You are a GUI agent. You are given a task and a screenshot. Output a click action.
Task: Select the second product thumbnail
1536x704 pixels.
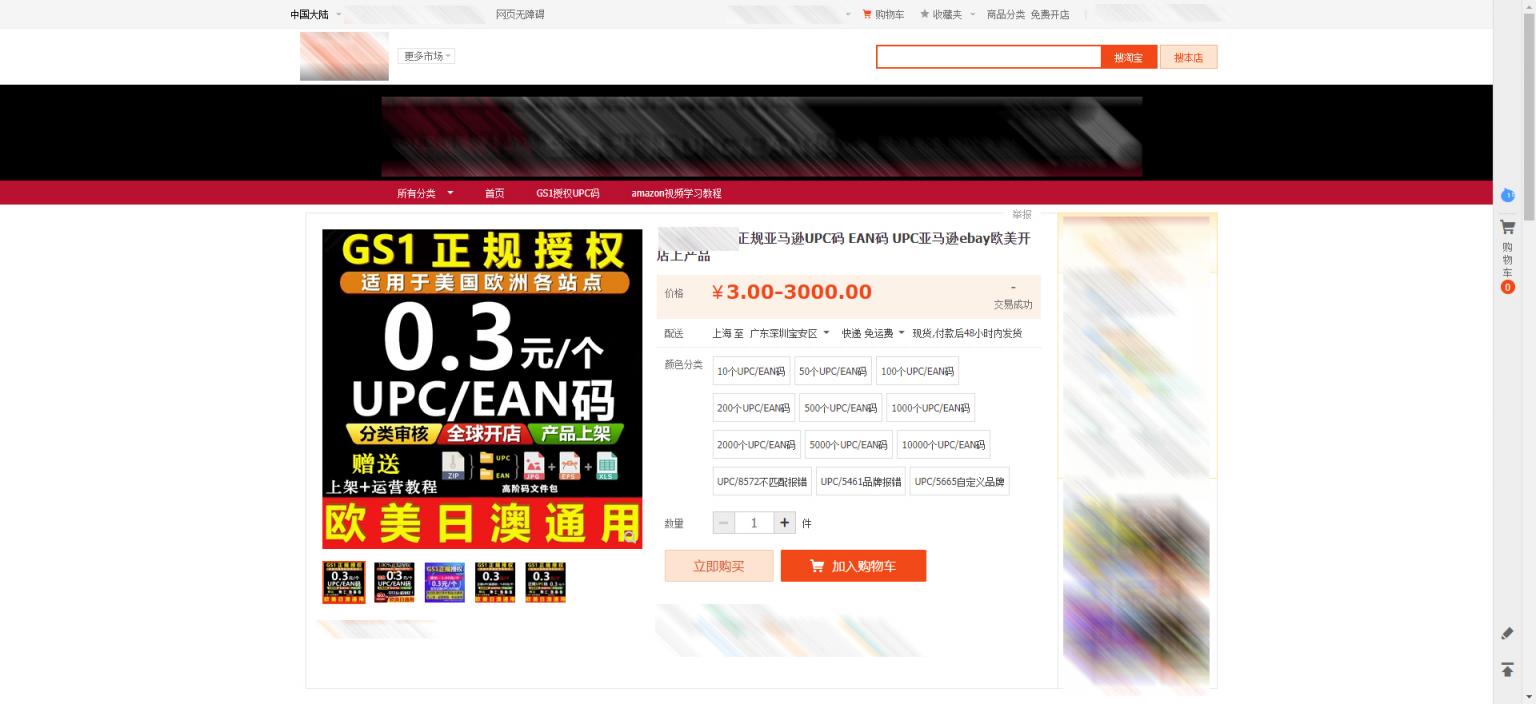394,583
